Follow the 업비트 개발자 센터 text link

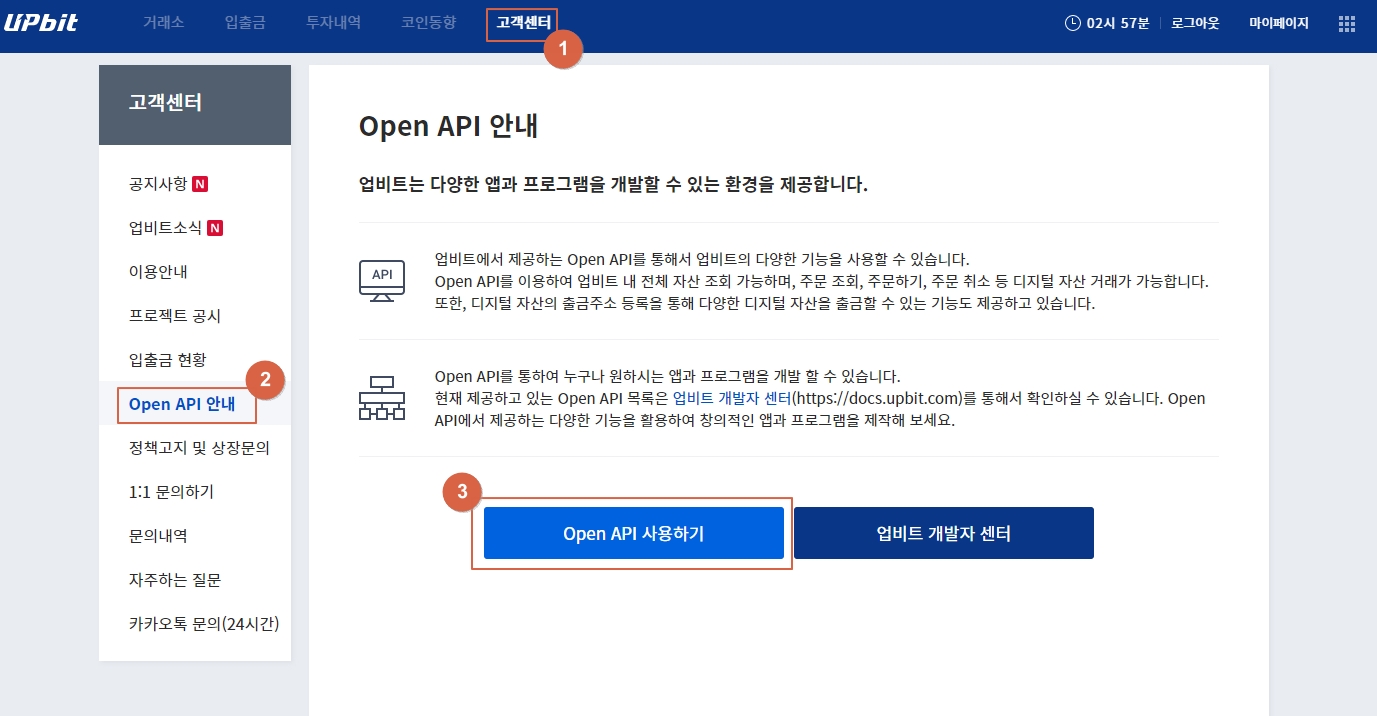click(x=732, y=398)
